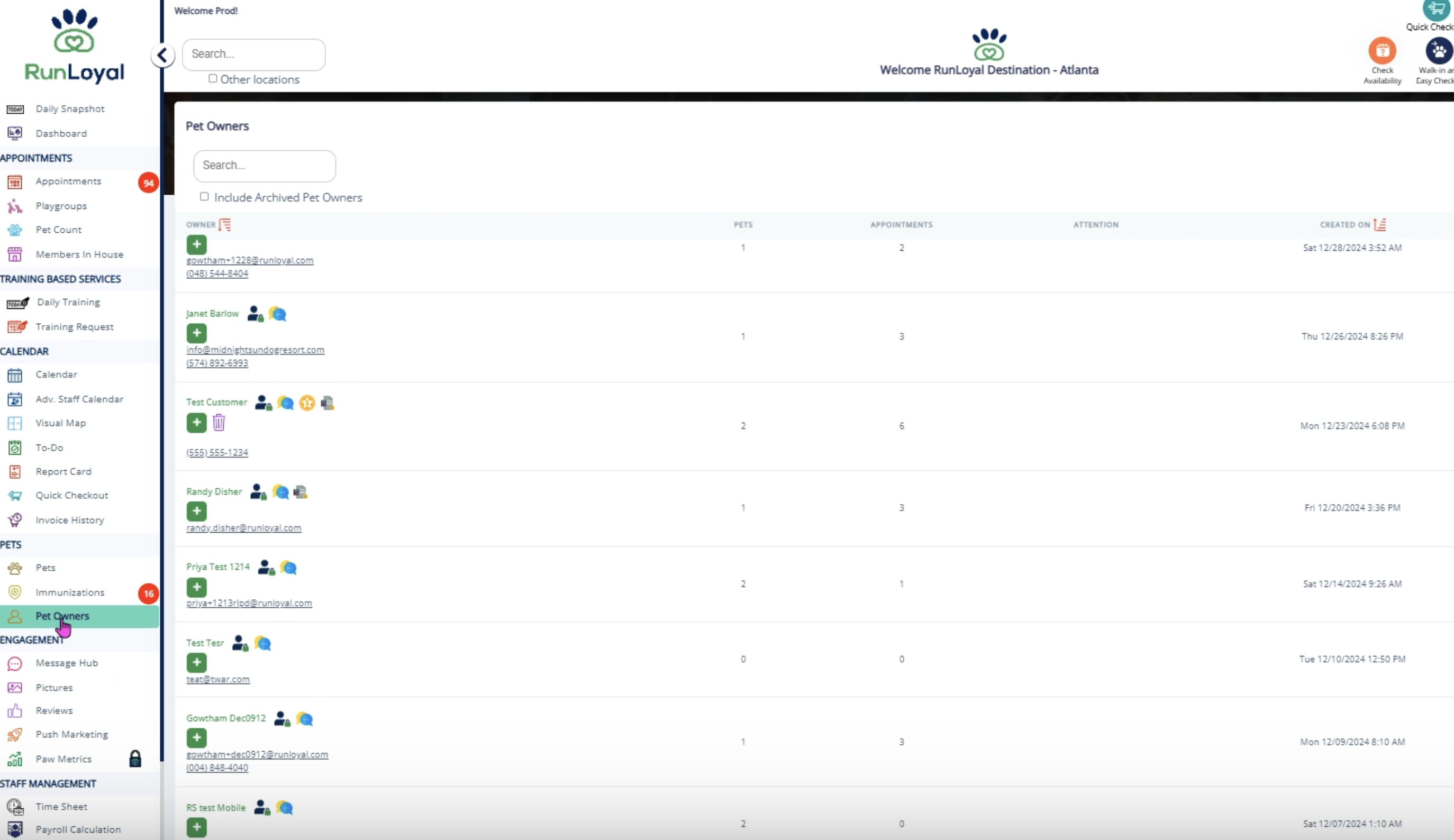The height and width of the screenshot is (840, 1454).
Task: Click the Pet Owners search field
Action: (264, 166)
